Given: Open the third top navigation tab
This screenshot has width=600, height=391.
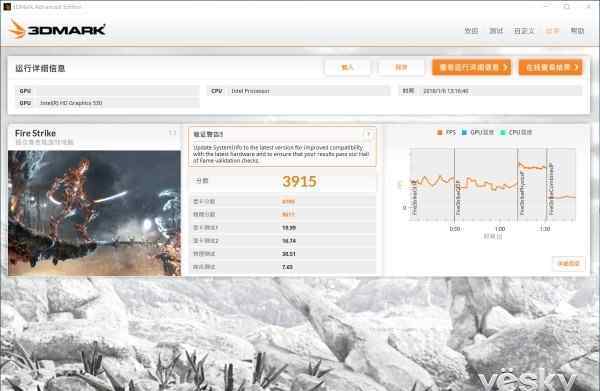Looking at the screenshot, I should 524,31.
